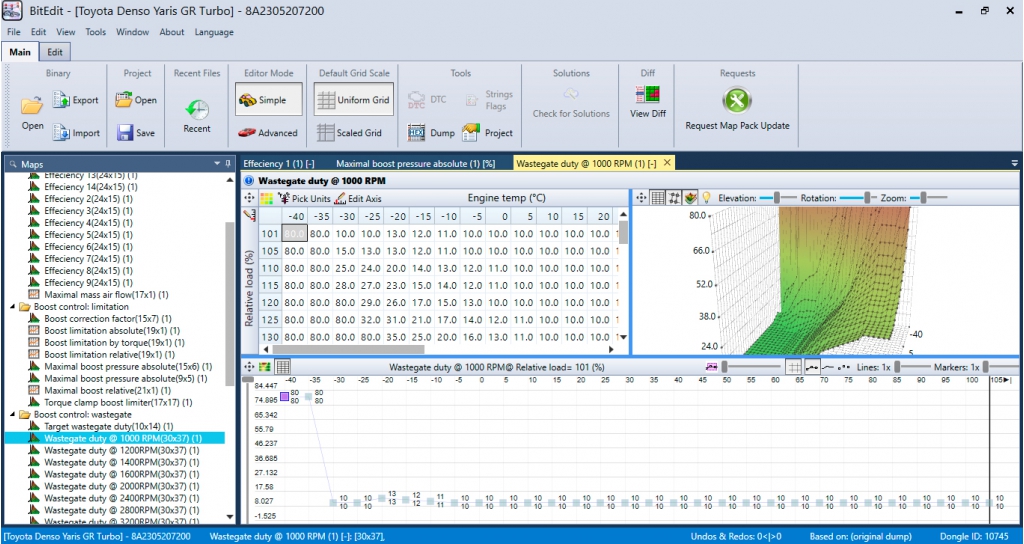1024x544 pixels.
Task: Select Advanced editor mode
Action: pyautogui.click(x=267, y=133)
